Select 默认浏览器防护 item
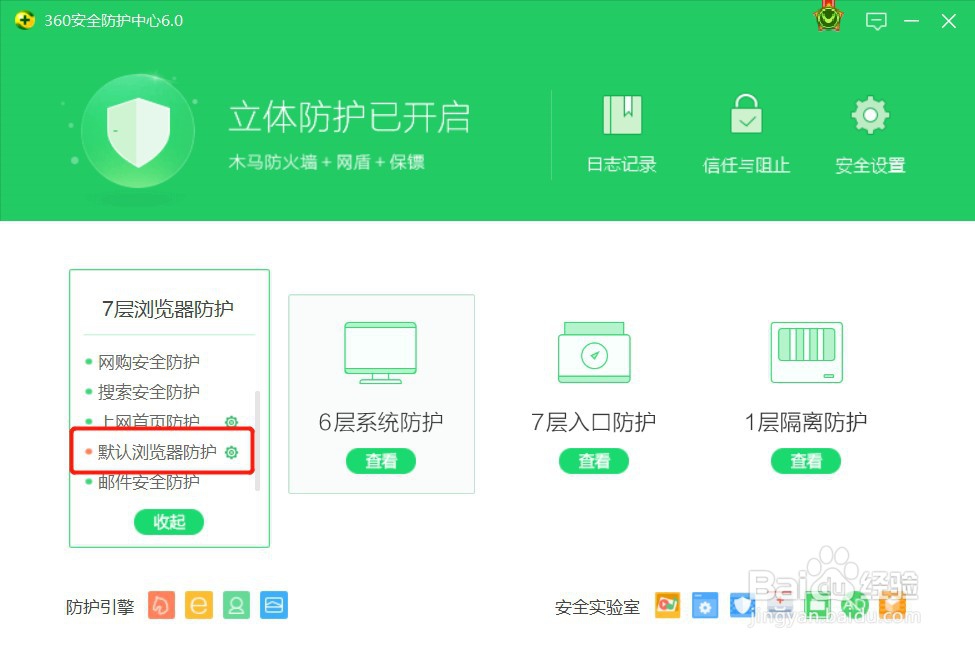This screenshot has width=975, height=650. pos(157,452)
